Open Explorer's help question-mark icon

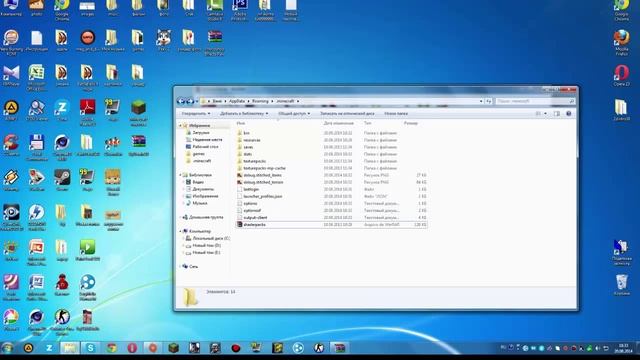click(x=569, y=113)
